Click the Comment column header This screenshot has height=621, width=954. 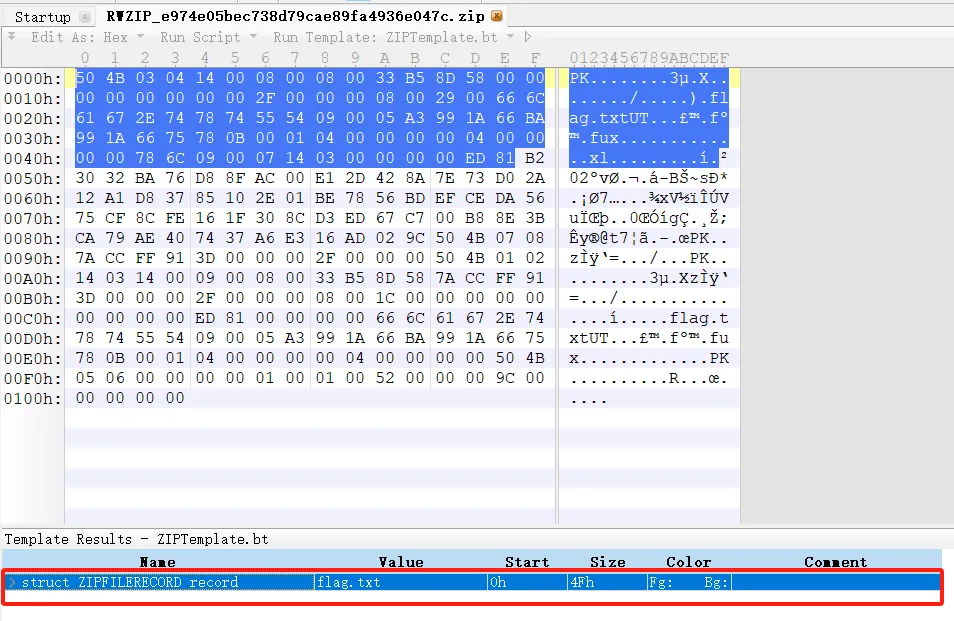click(x=835, y=562)
